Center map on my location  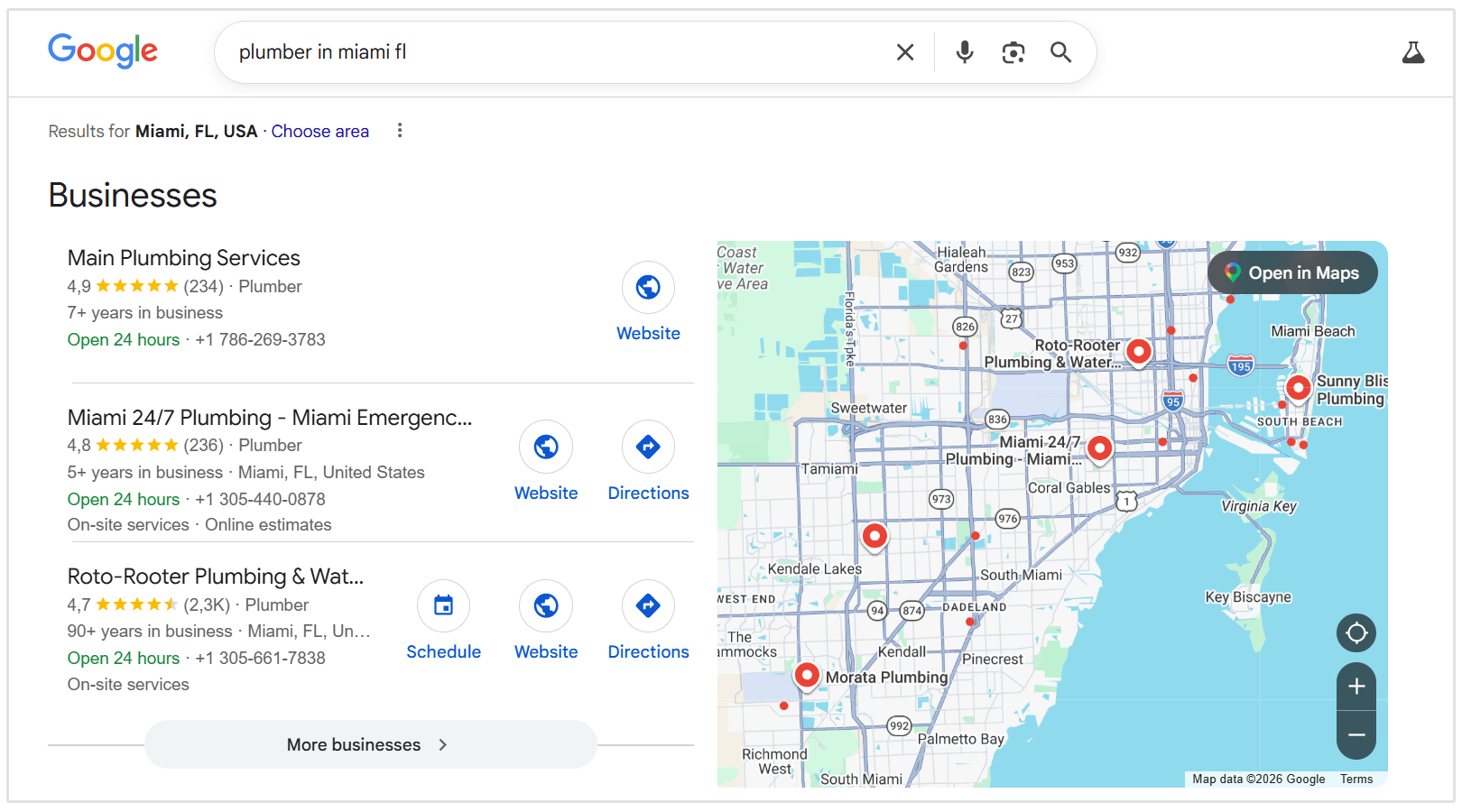tap(1356, 633)
